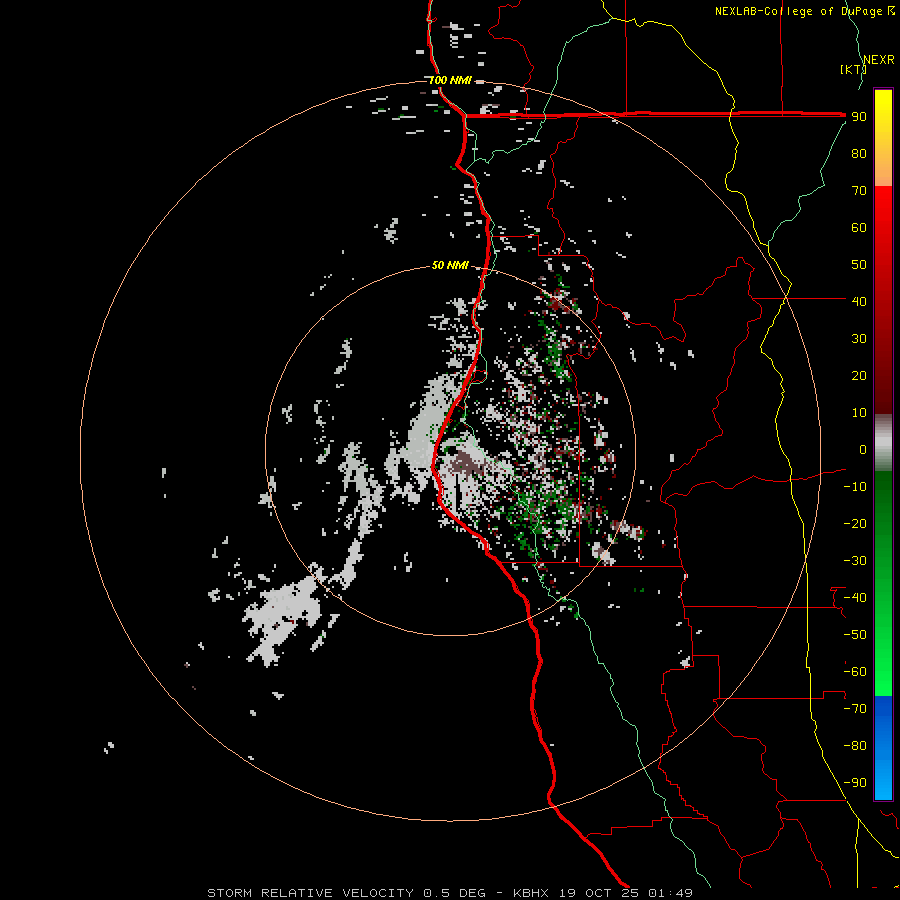Click the positive 60 value on velocity scale
The image size is (900, 900).
click(x=859, y=228)
